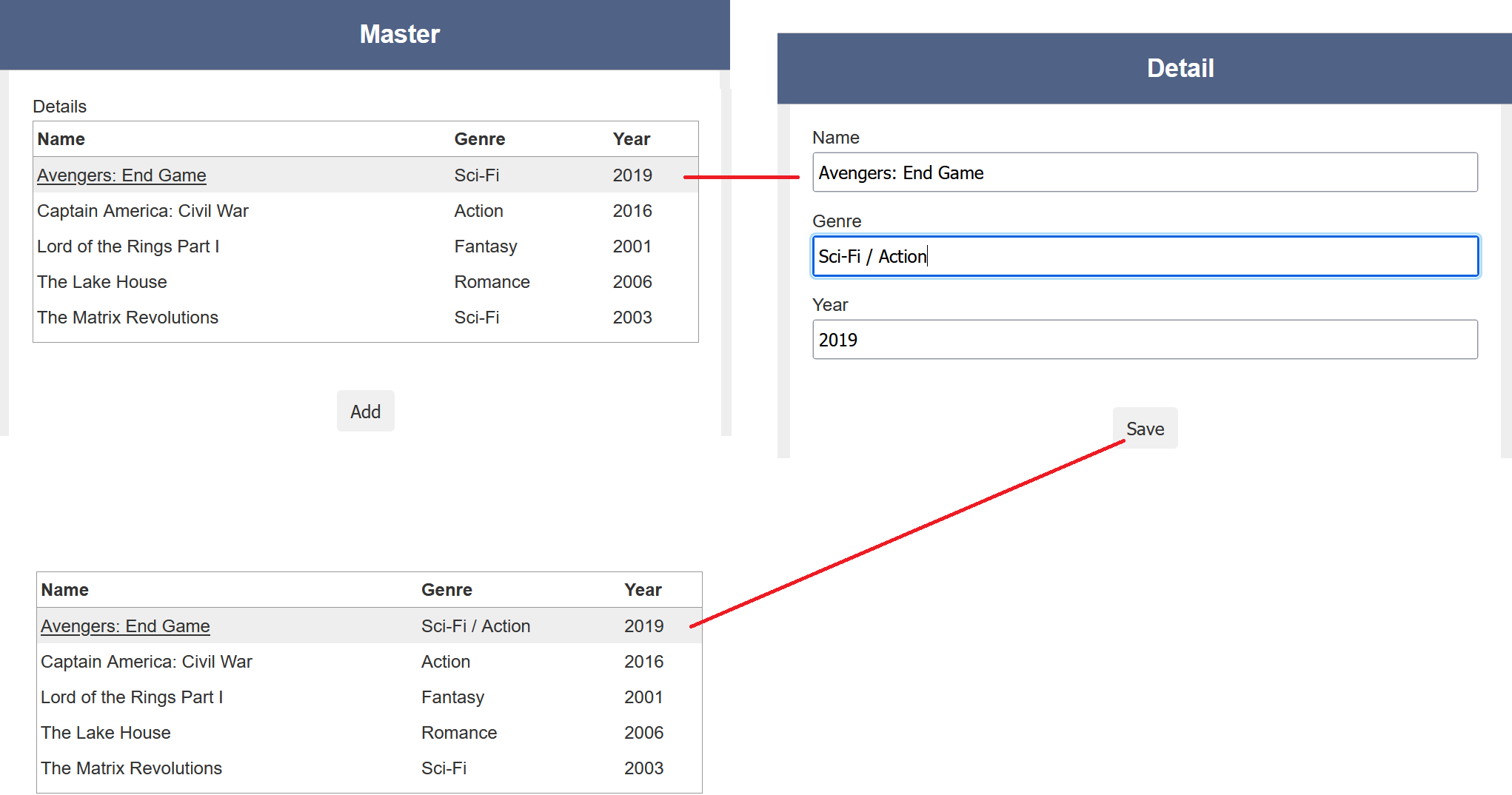The height and width of the screenshot is (795, 1512).
Task: Open Avengers: End Game link in Master table
Action: (121, 175)
